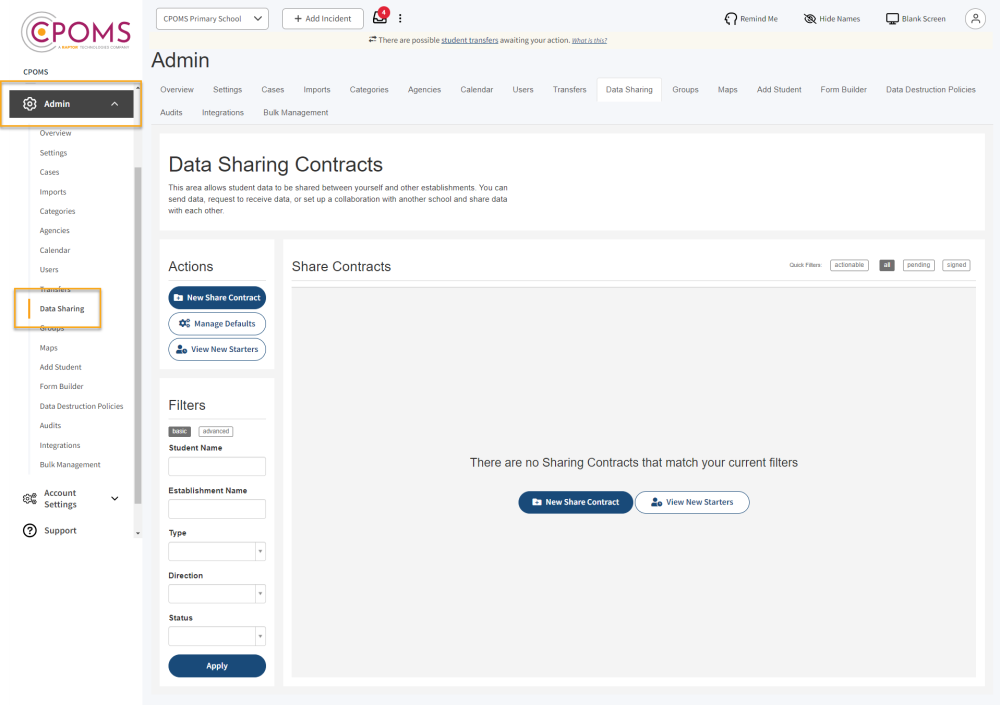Open the Type filter dropdown

pos(217,551)
